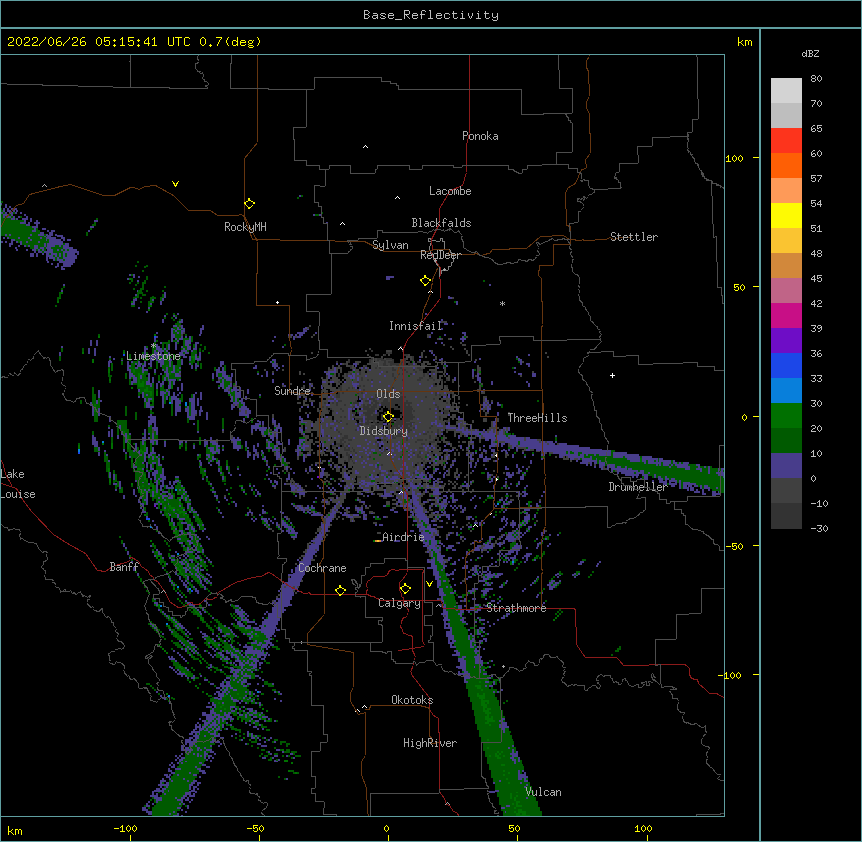The width and height of the screenshot is (862, 842).
Task: Click the RedDeer city label
Action: point(440,255)
